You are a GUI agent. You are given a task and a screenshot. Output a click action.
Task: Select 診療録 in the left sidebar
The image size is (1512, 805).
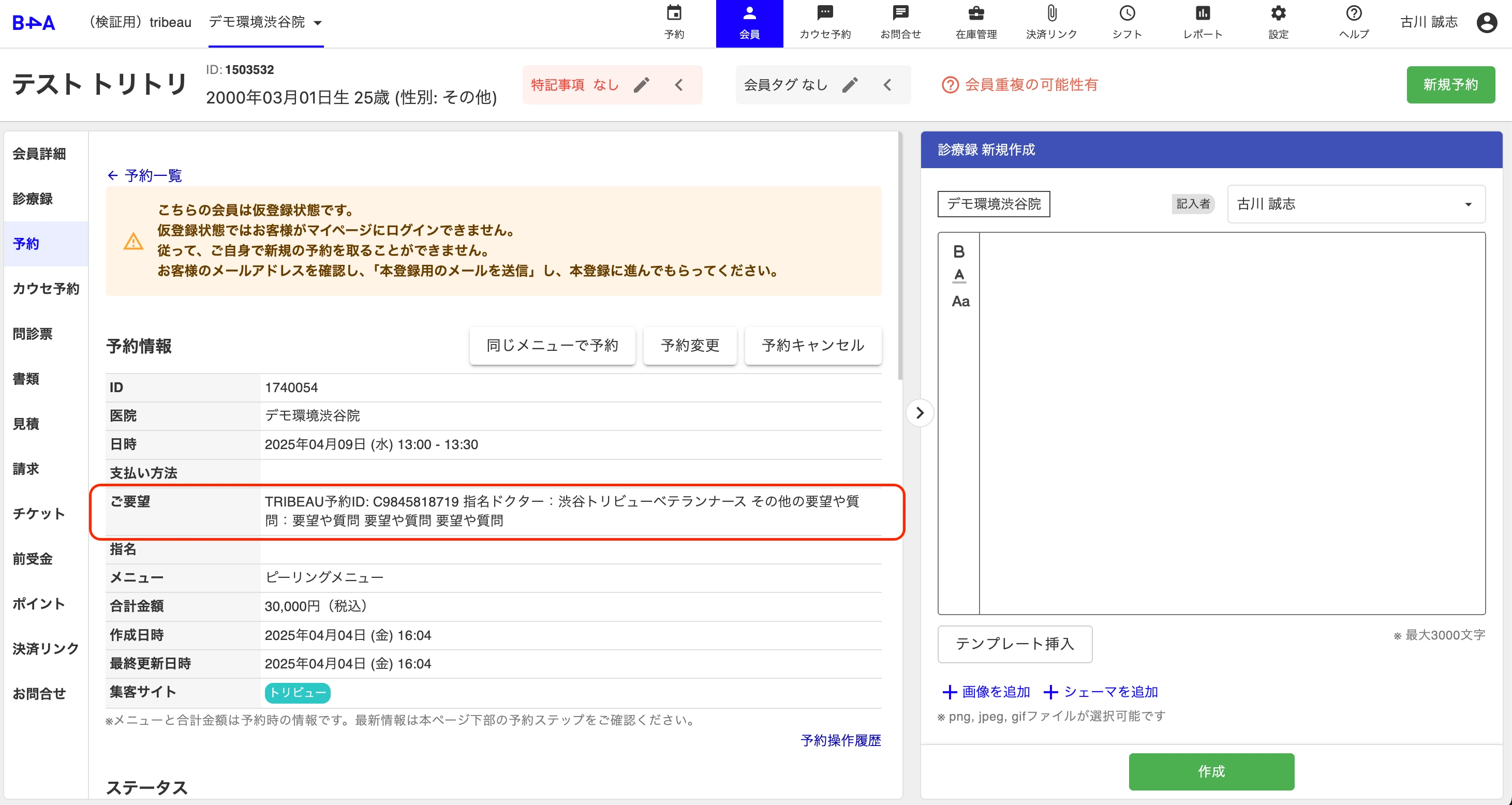[x=33, y=199]
